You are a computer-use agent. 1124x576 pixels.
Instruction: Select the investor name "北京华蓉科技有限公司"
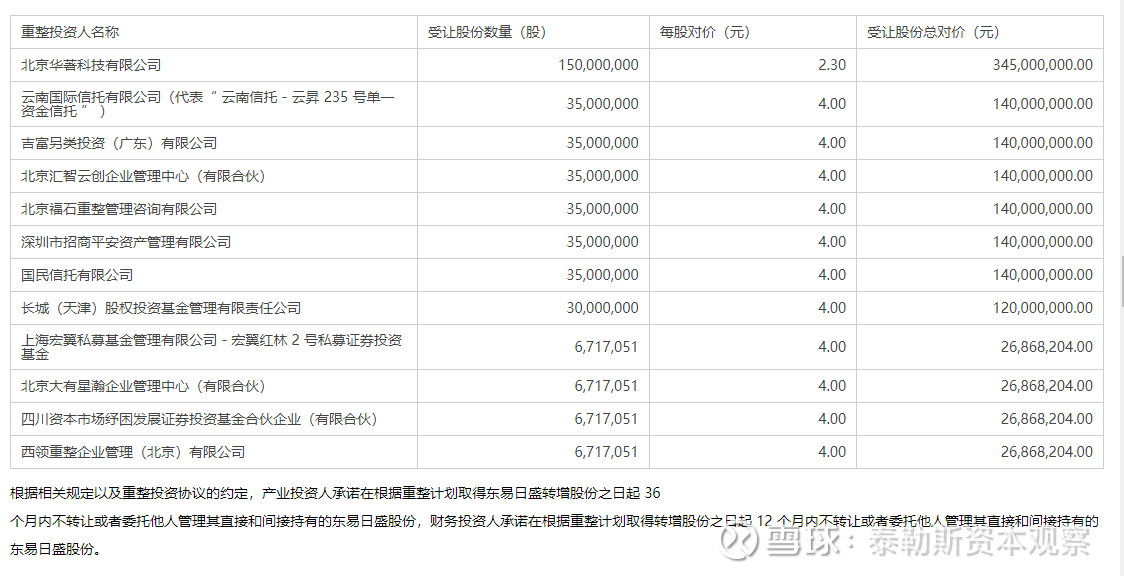click(91, 65)
